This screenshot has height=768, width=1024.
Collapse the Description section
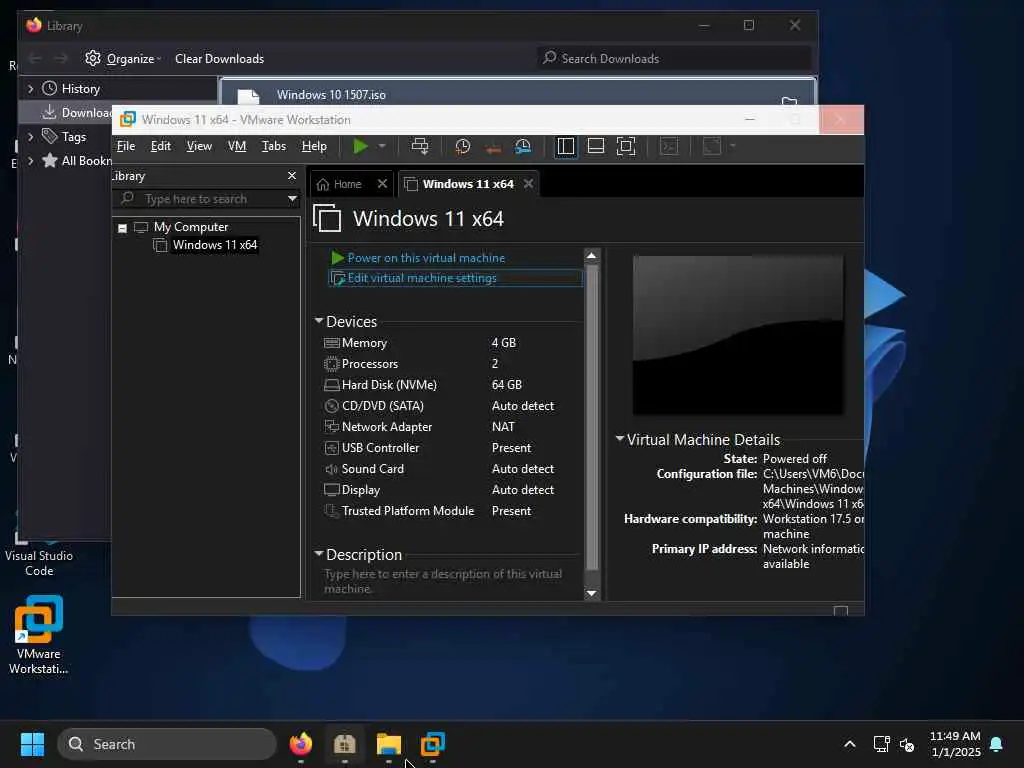coord(319,554)
